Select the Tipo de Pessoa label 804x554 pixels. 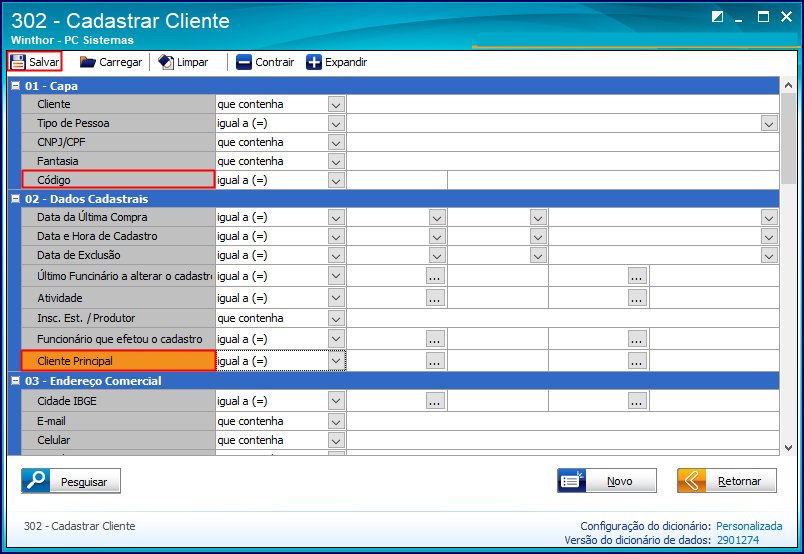[x=118, y=123]
